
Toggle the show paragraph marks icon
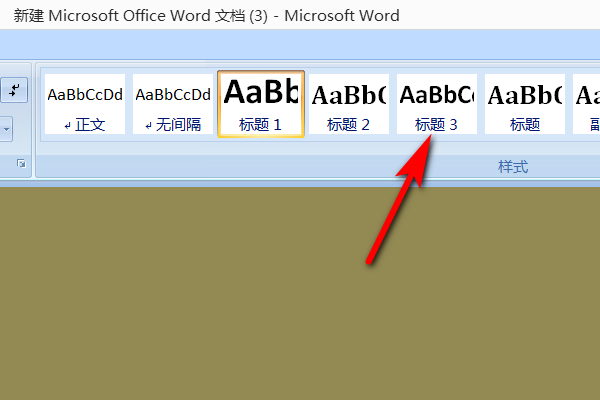pyautogui.click(x=14, y=90)
